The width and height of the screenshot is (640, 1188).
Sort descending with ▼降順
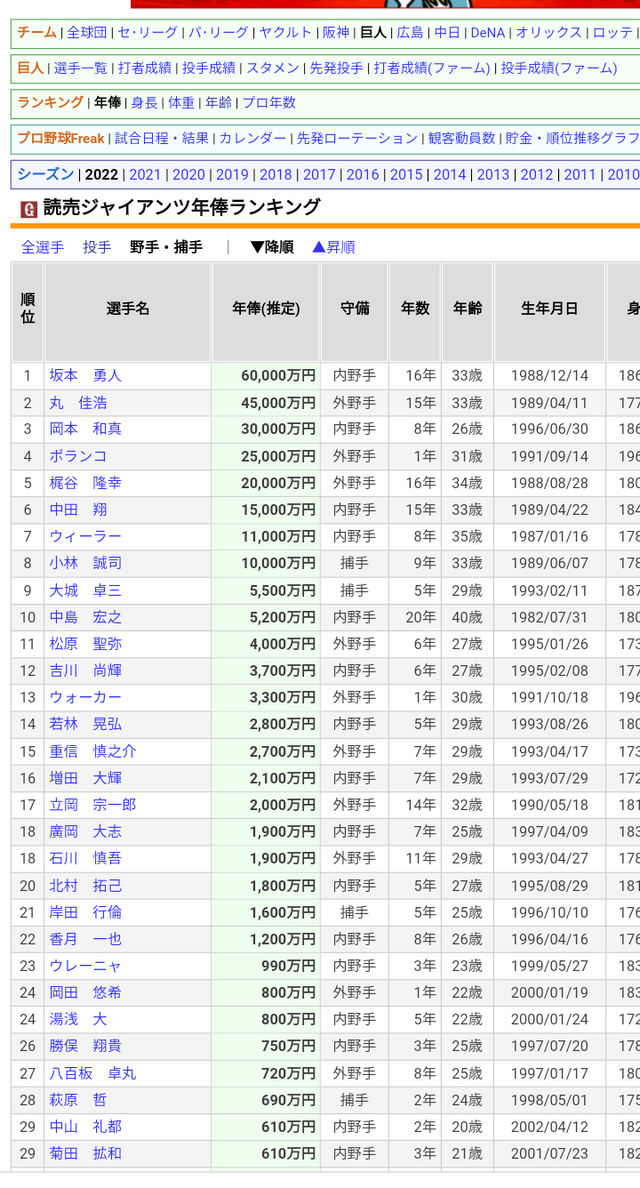[x=272, y=247]
